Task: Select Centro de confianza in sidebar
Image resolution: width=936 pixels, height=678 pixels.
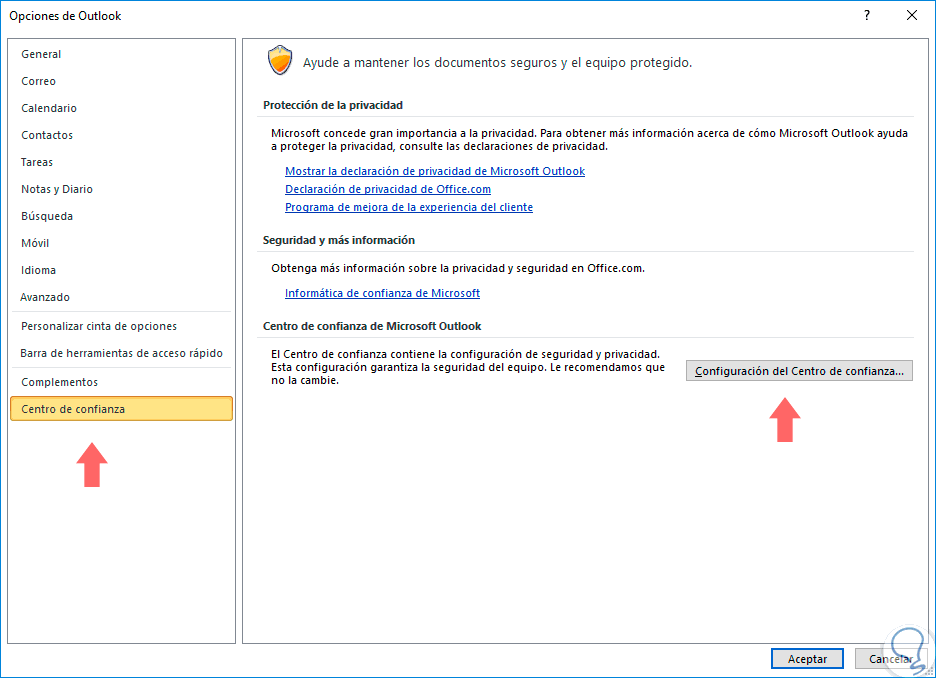Action: click(121, 409)
